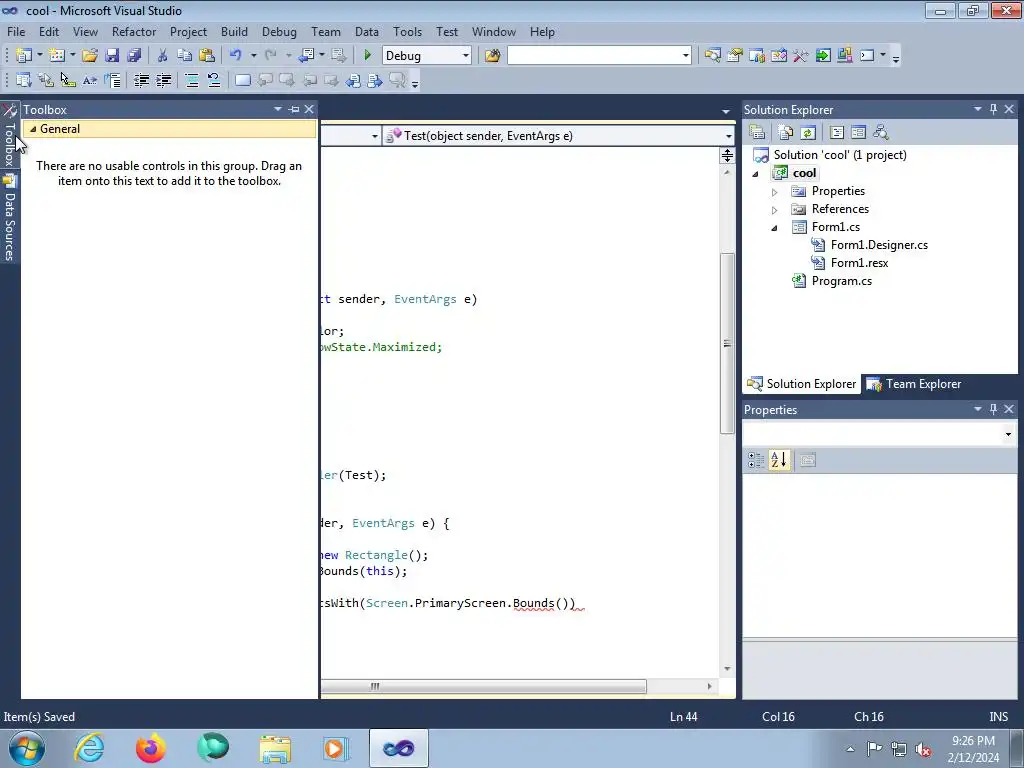Select Solution 'cool' (1 project) node
The image size is (1024, 768).
840,155
